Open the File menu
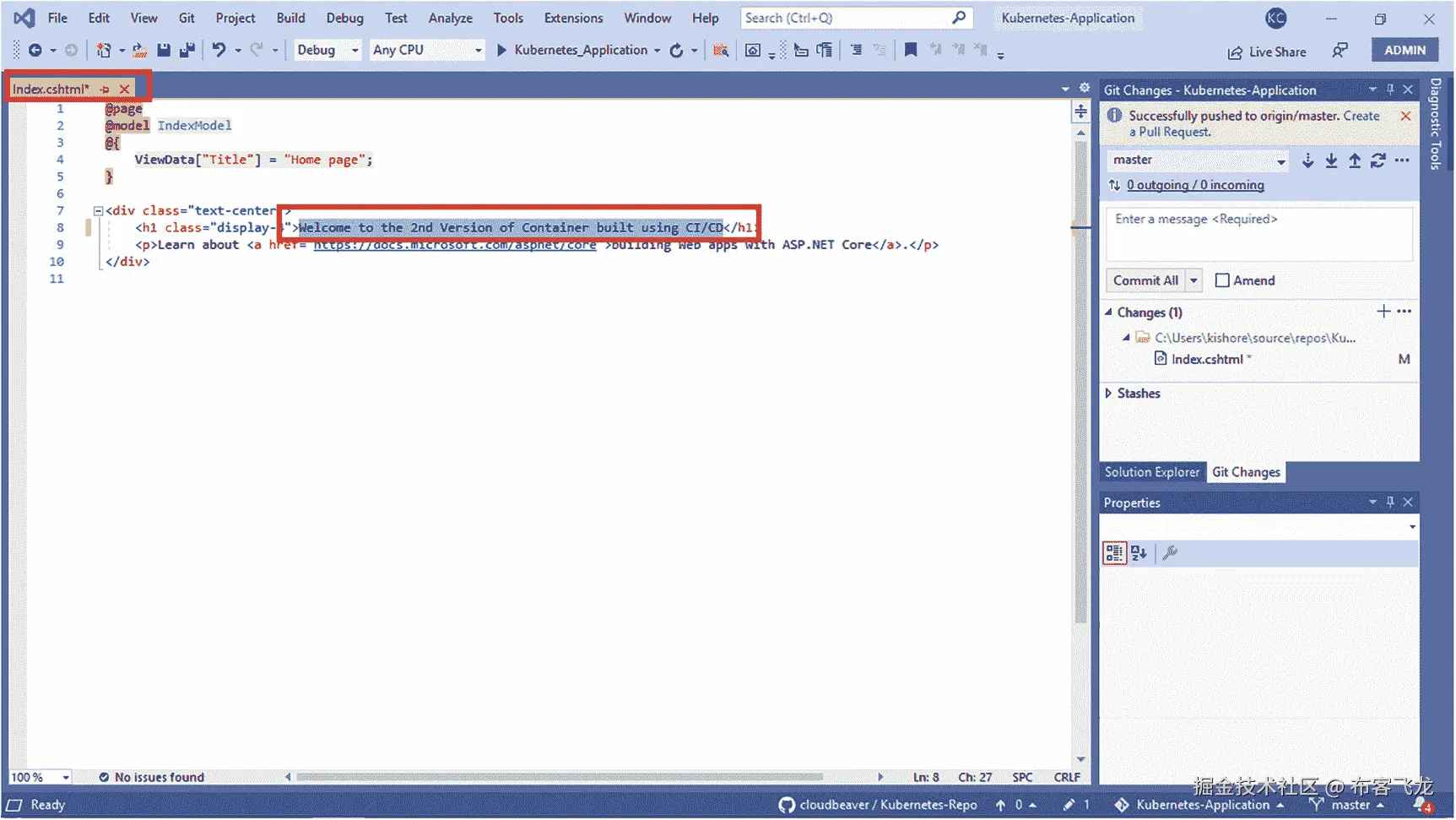The height and width of the screenshot is (820, 1456). click(x=57, y=18)
